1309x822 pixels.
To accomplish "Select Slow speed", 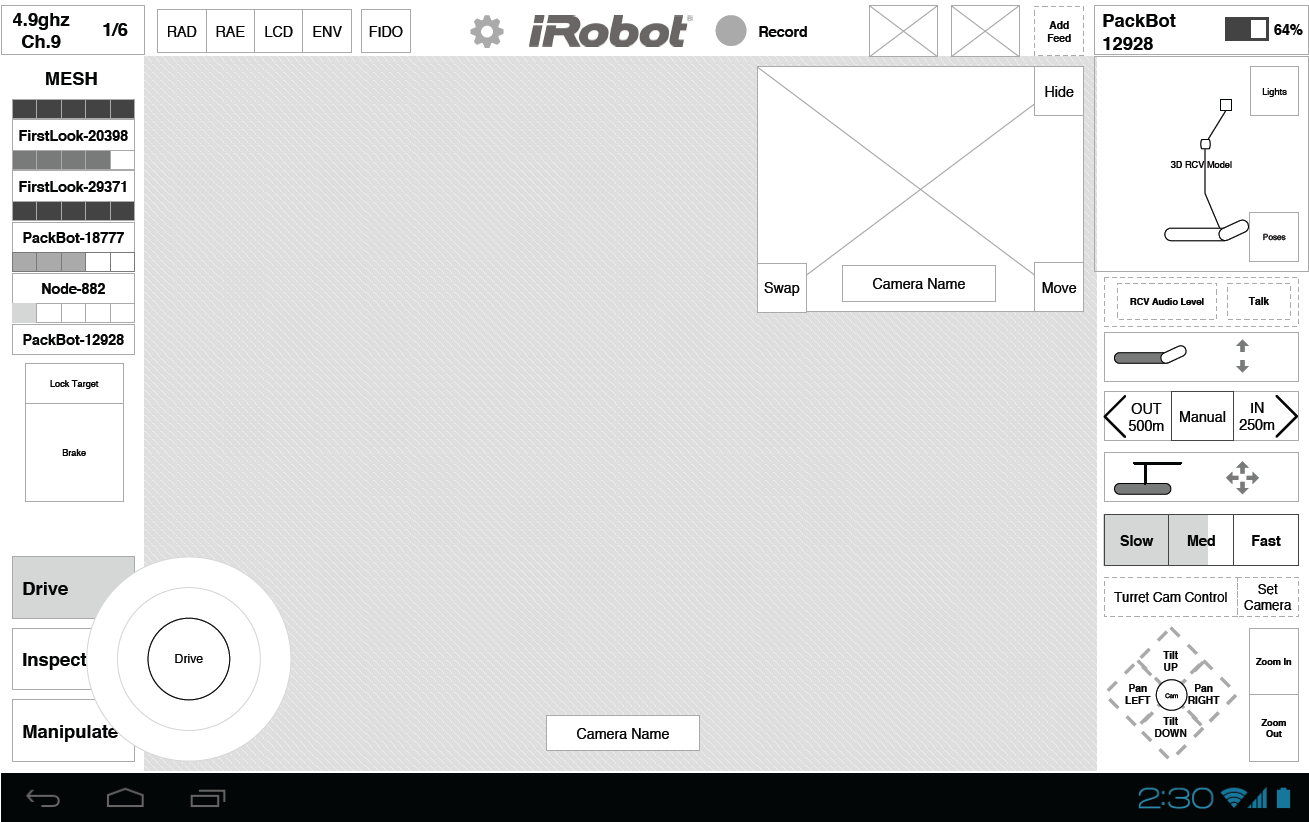I will (x=1136, y=540).
